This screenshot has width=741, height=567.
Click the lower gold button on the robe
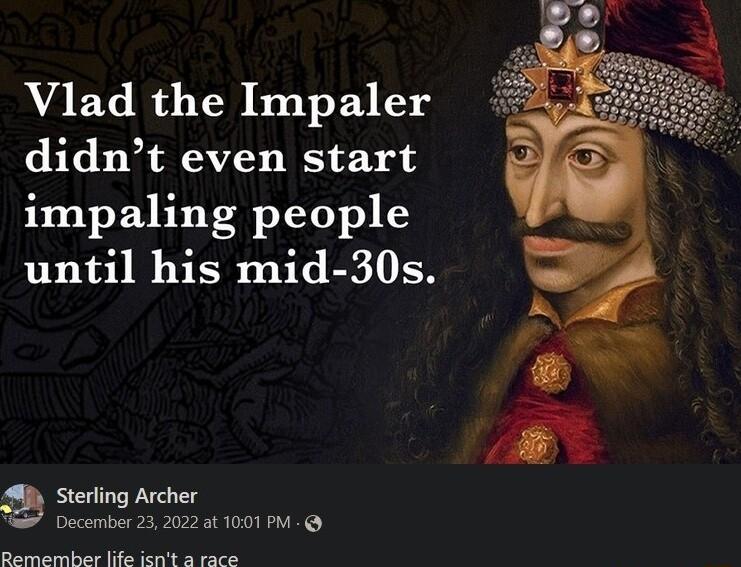(538, 443)
